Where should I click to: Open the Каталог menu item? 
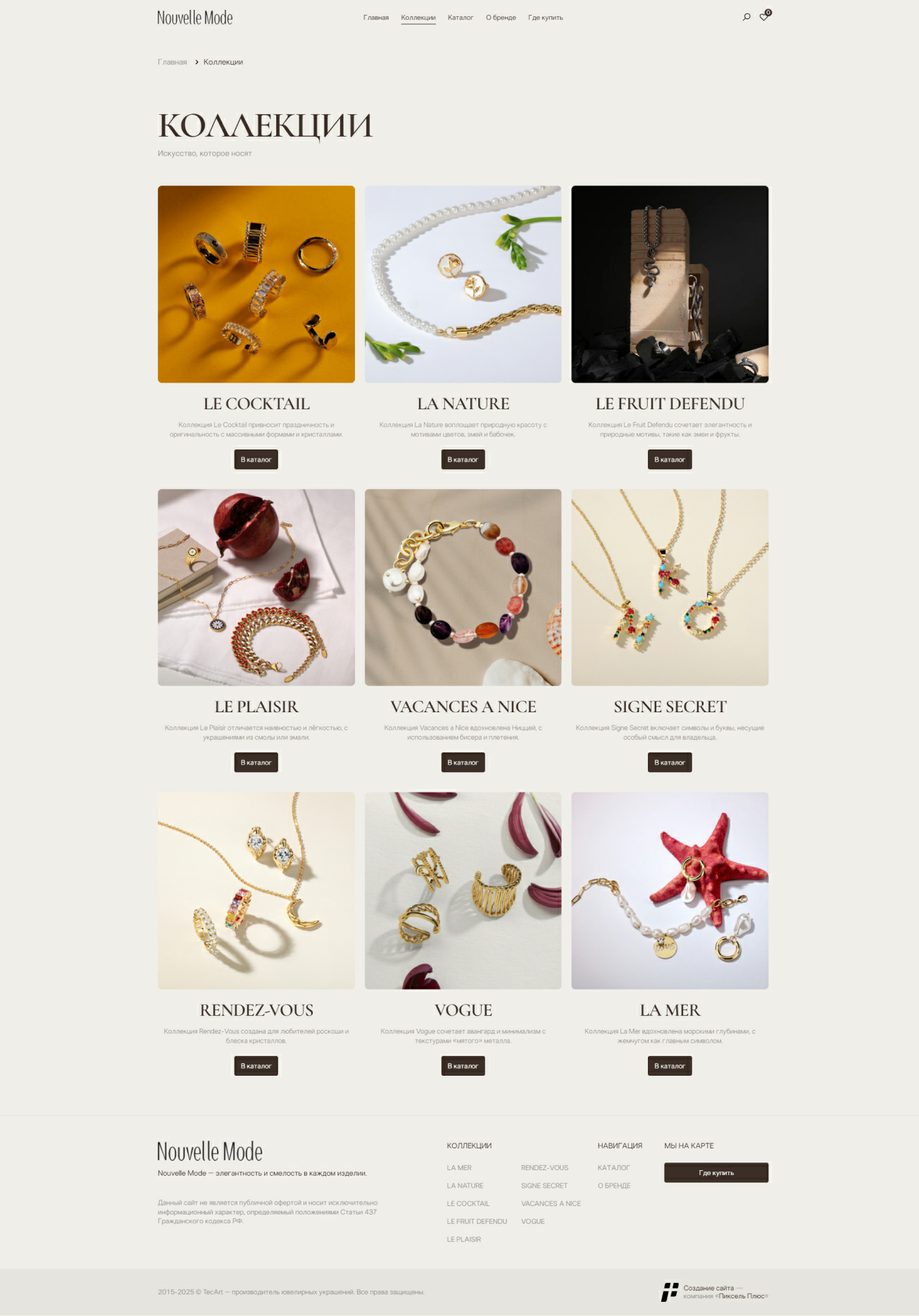click(x=461, y=18)
